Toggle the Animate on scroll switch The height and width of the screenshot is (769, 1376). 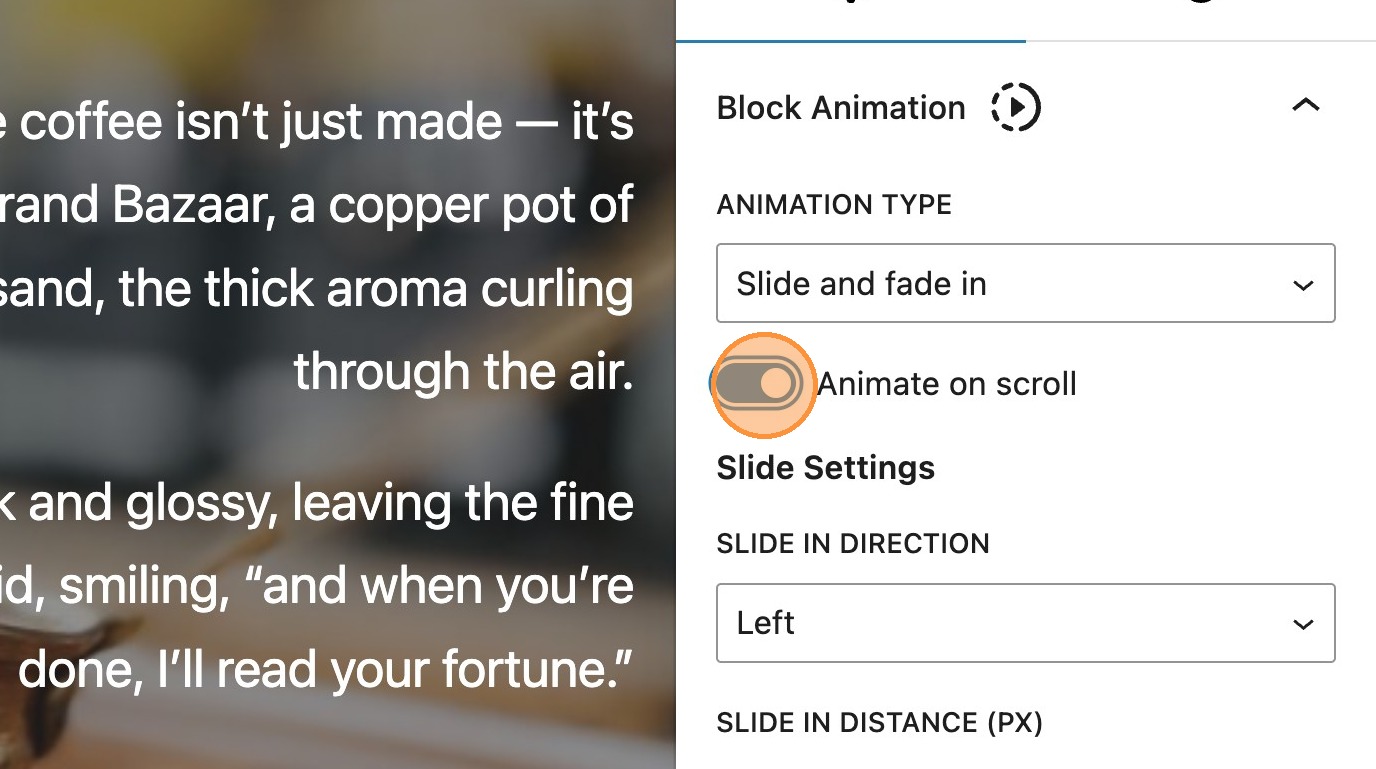760,384
